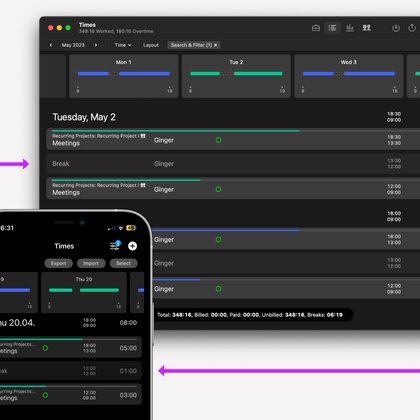Click the 18:30 / 09:00 day total times
Viewport: 420px width, 420px height.
(x=394, y=117)
